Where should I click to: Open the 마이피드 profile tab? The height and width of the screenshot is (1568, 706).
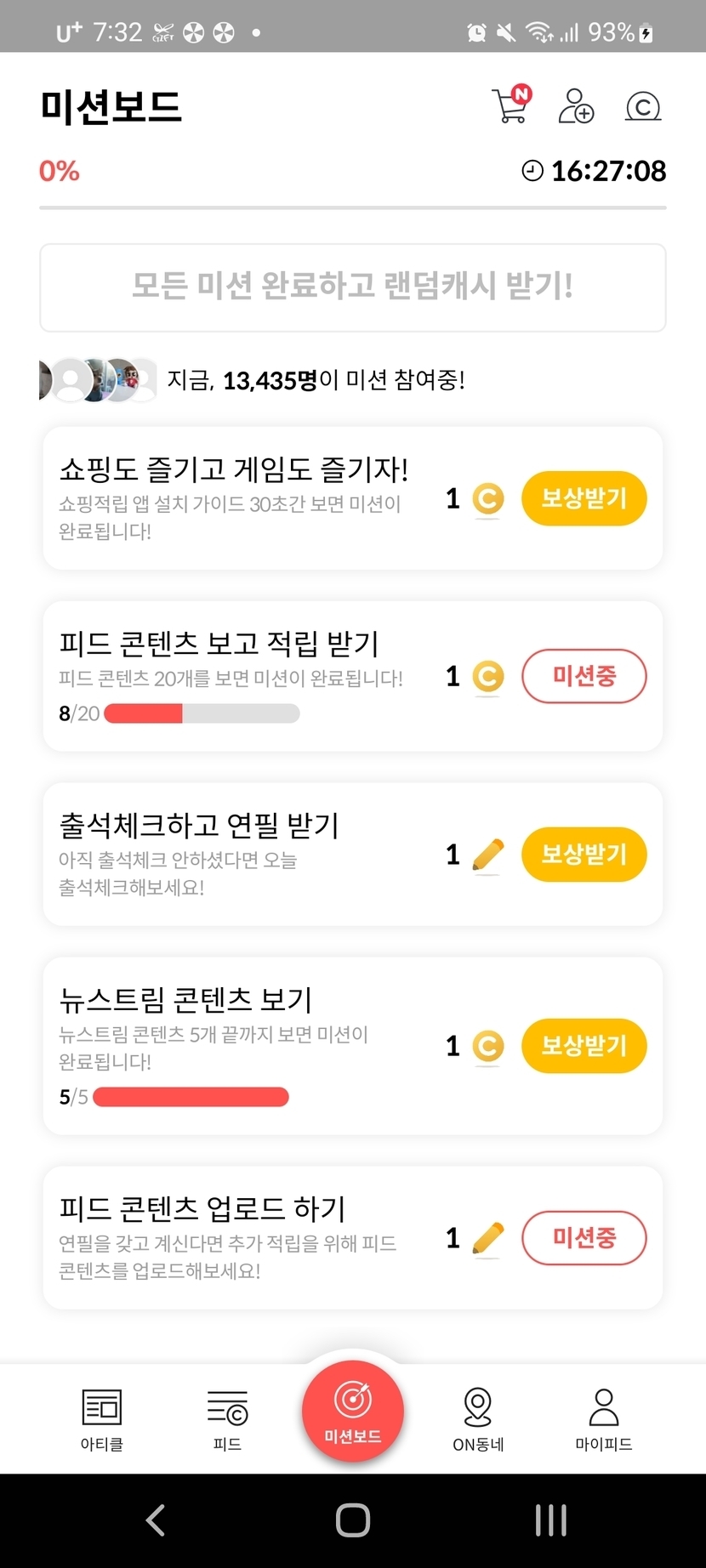click(x=604, y=1418)
